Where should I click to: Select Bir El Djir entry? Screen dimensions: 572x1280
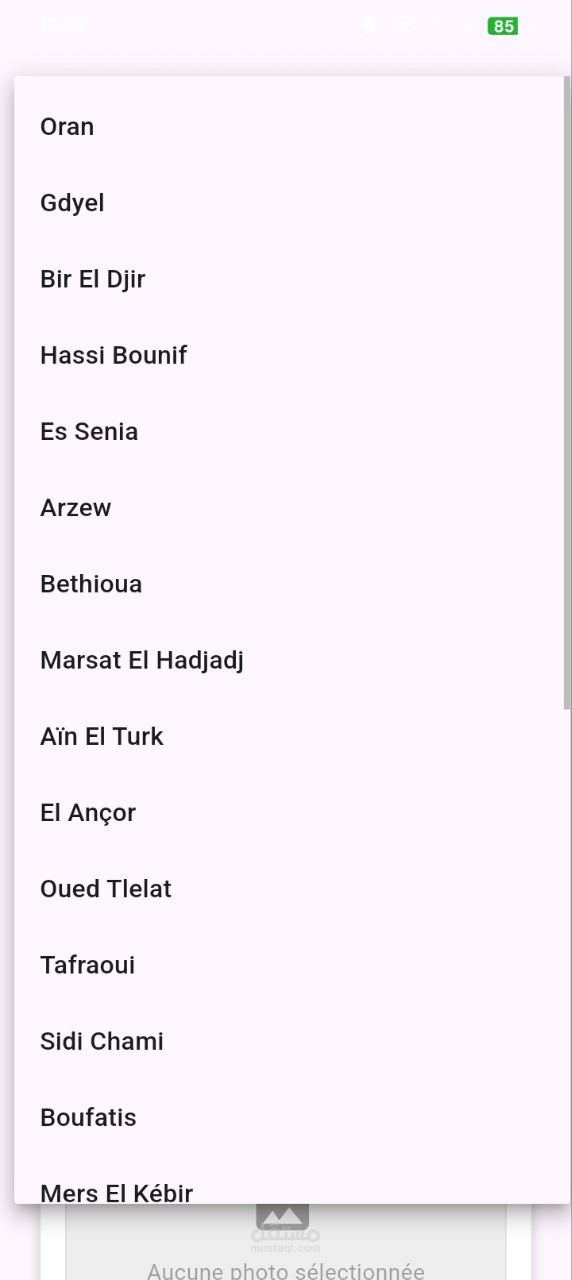tap(291, 279)
